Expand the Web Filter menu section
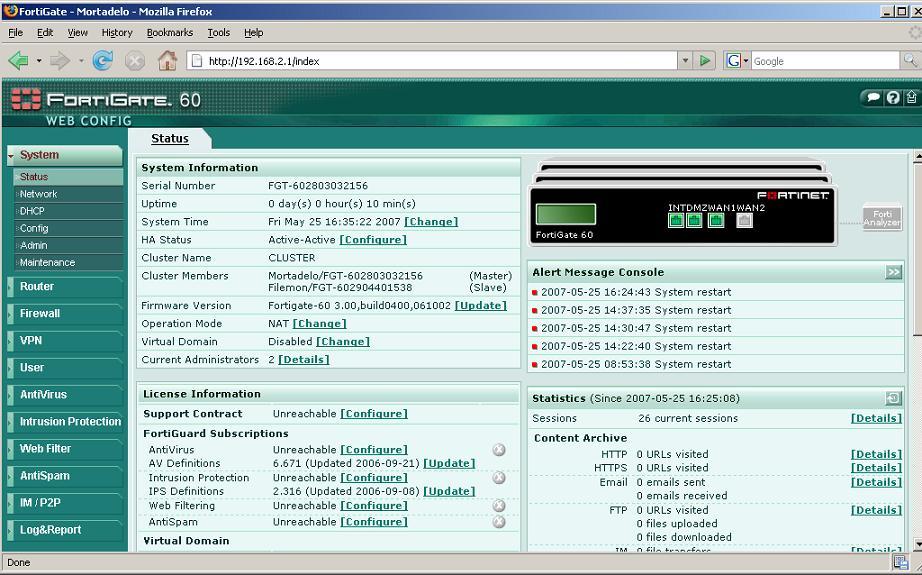The image size is (922, 575). [x=65, y=449]
